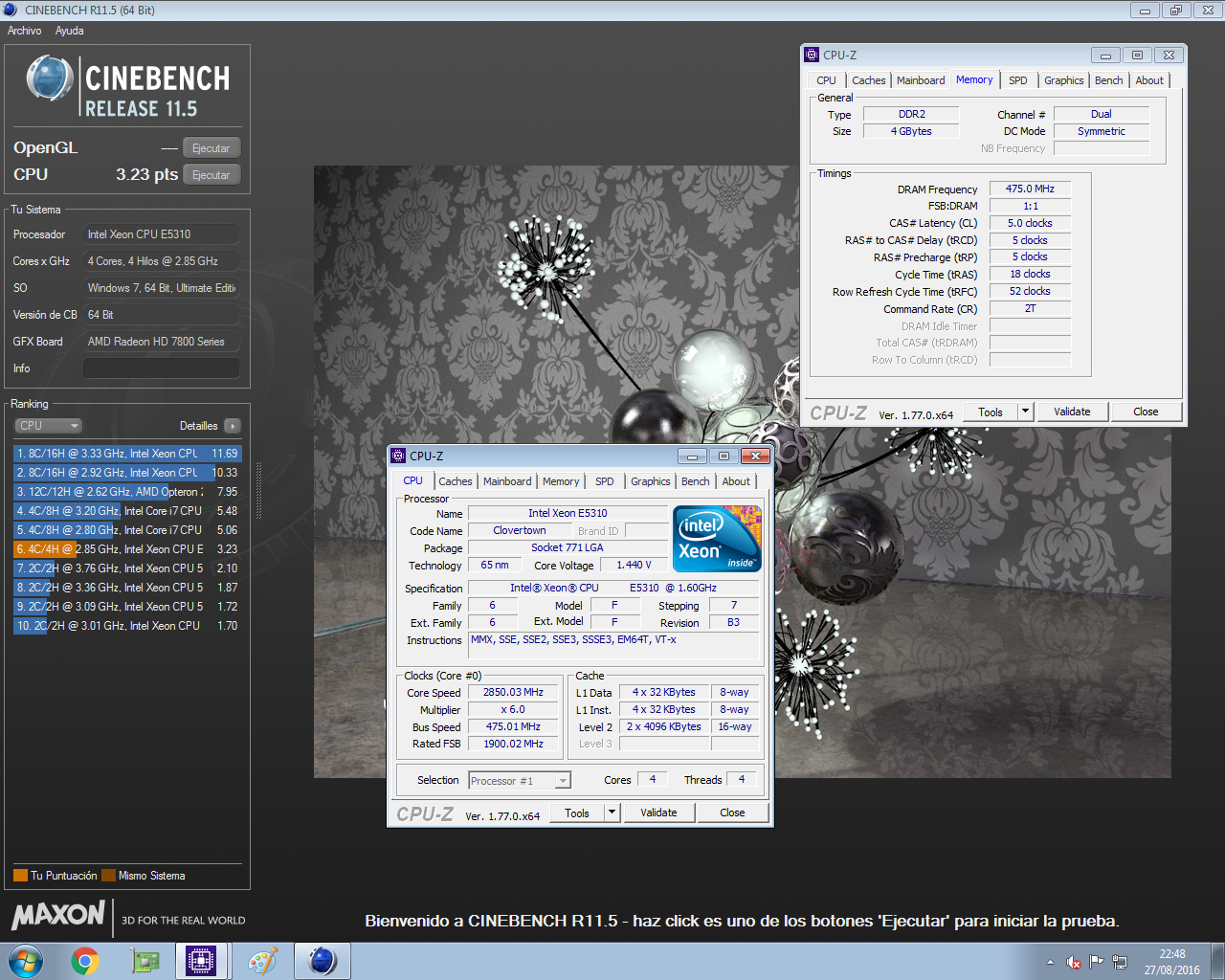1225x980 pixels.
Task: Select CPU tab in Memory CPU-Z window
Action: click(826, 80)
